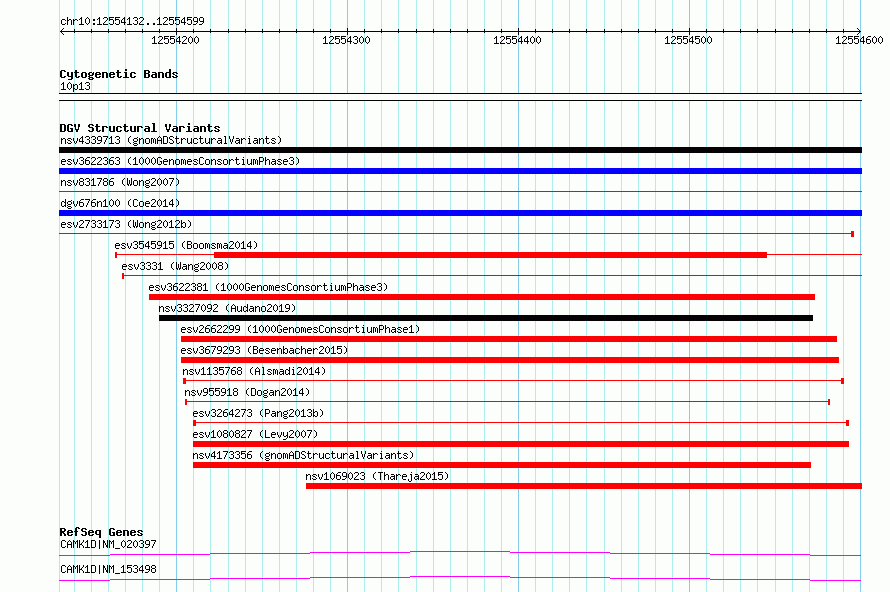The height and width of the screenshot is (592, 890).
Task: Open variant nsv1069023 (Thareja2015) label
Action: point(377,476)
